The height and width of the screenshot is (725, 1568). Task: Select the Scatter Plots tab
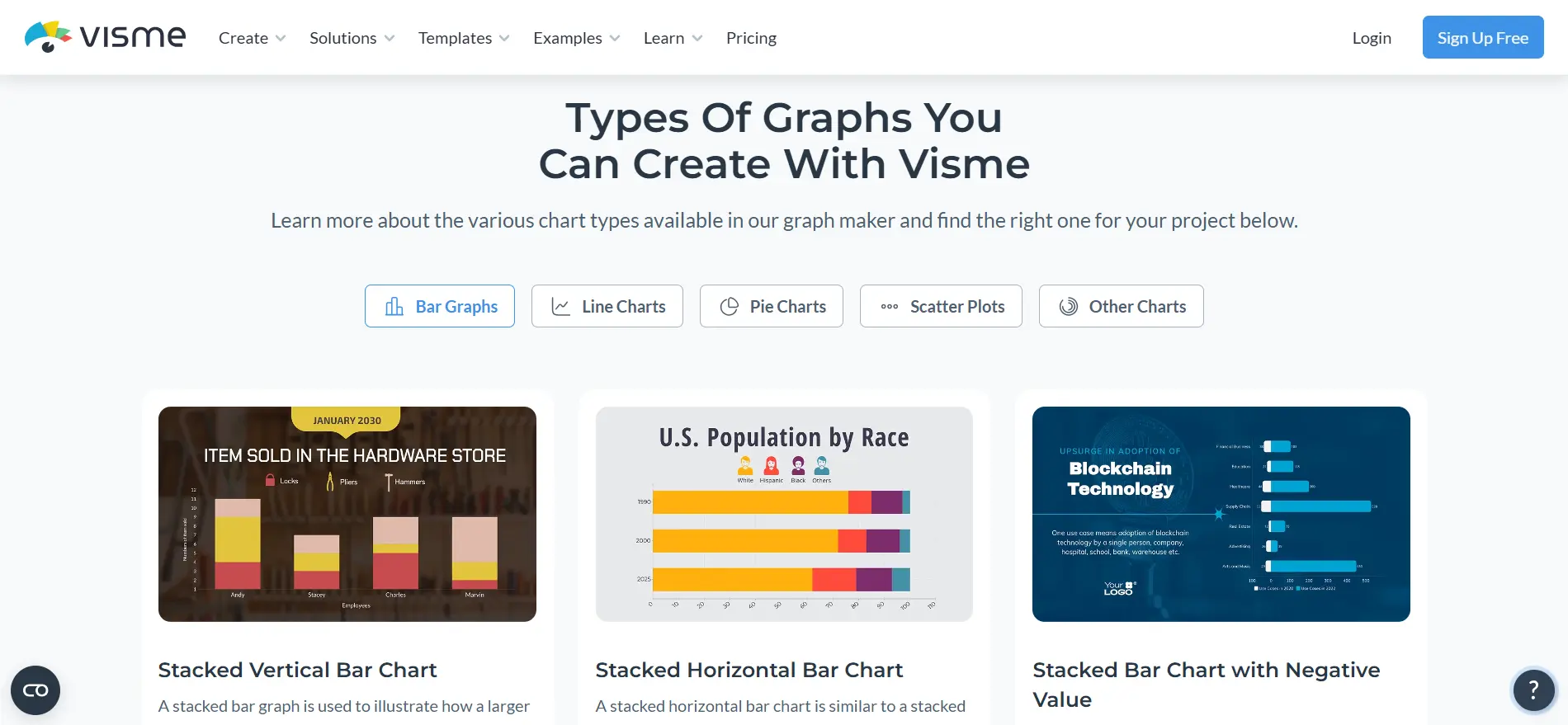[941, 306]
